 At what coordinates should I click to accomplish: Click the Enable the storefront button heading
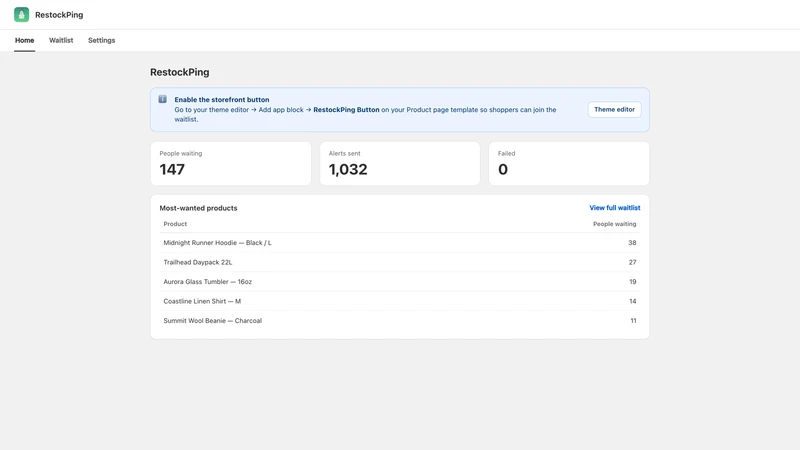tap(222, 99)
